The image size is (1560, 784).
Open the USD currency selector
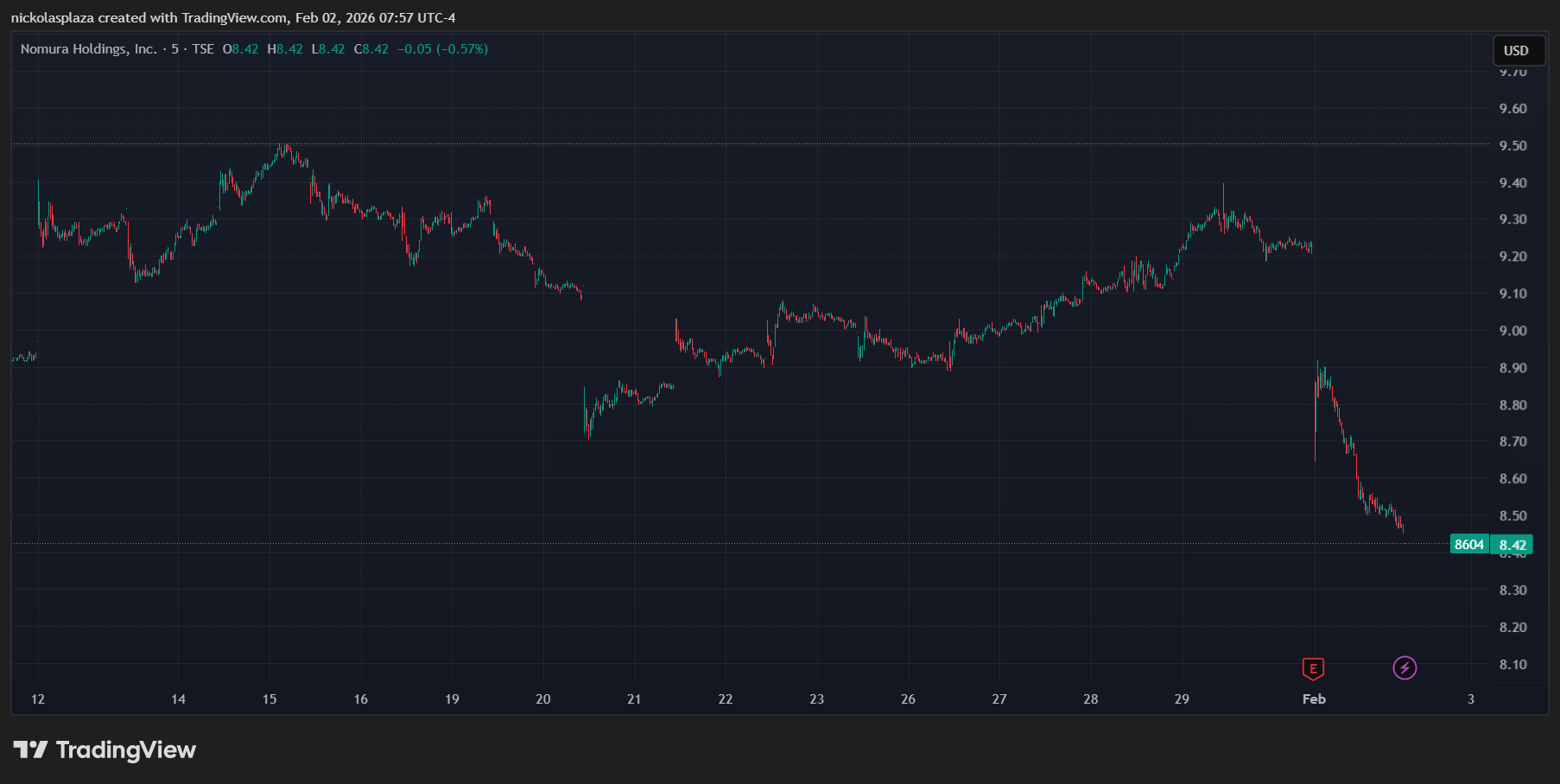(1515, 50)
